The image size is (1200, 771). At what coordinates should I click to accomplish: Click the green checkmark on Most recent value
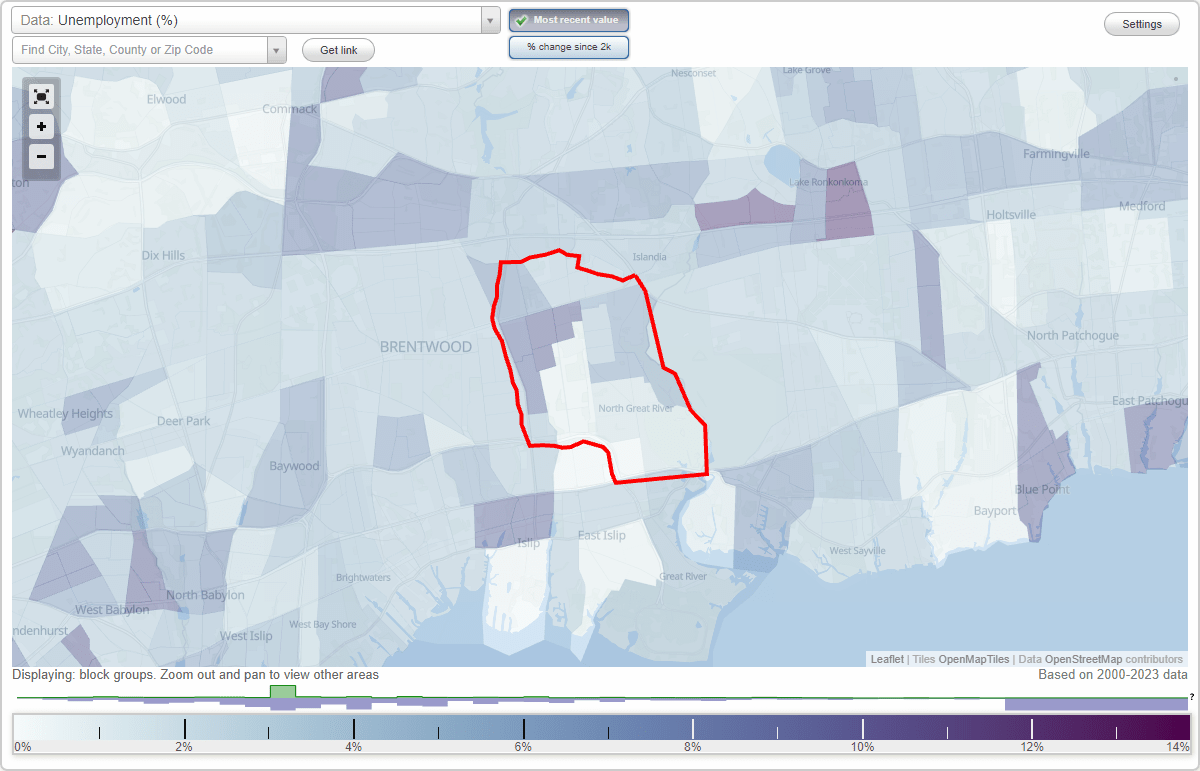pos(520,19)
